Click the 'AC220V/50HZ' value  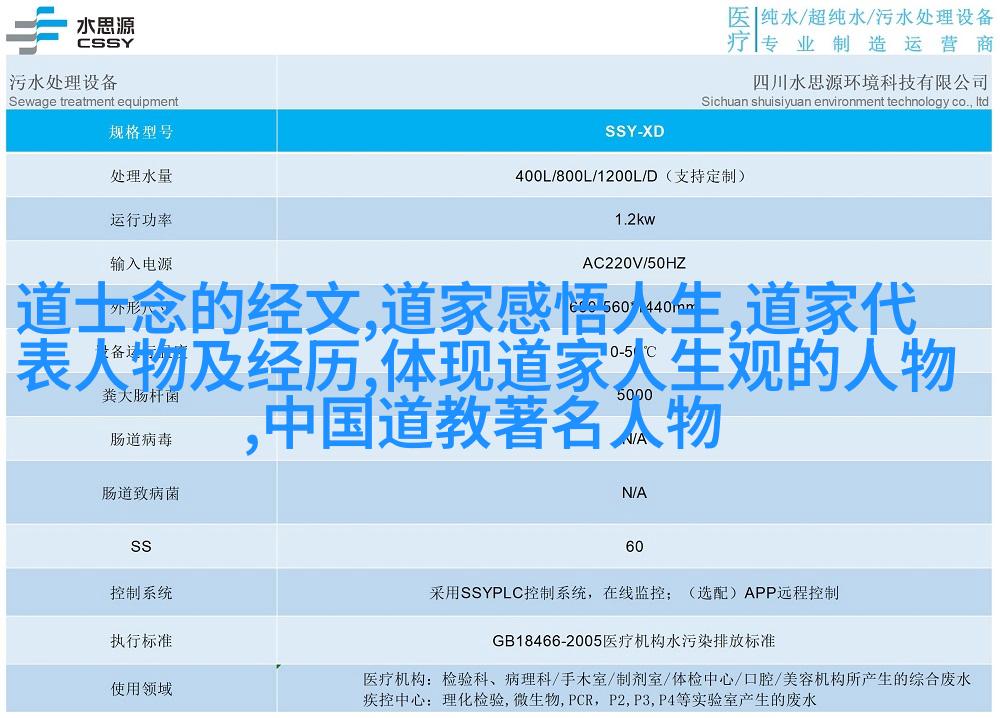click(634, 263)
